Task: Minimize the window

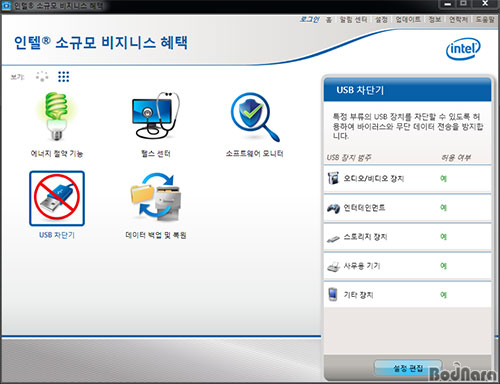Action: coord(448,4)
